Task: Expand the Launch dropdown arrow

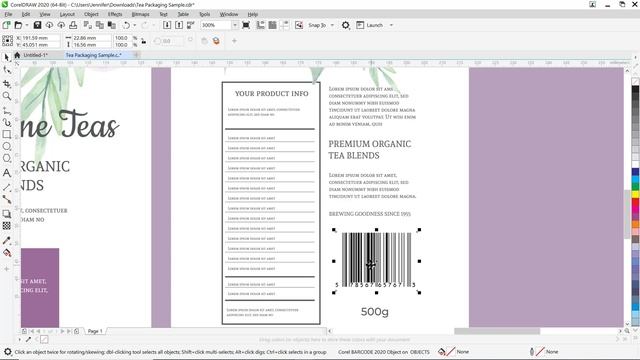Action: 391,25
